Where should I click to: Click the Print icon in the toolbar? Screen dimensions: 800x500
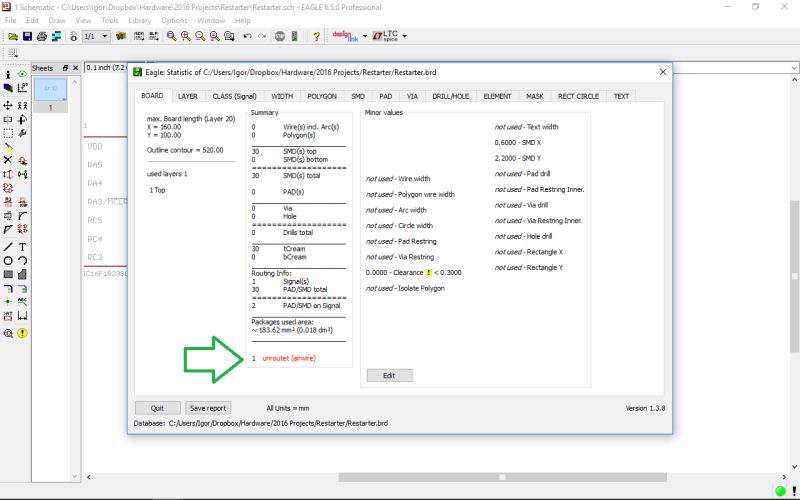coord(42,36)
